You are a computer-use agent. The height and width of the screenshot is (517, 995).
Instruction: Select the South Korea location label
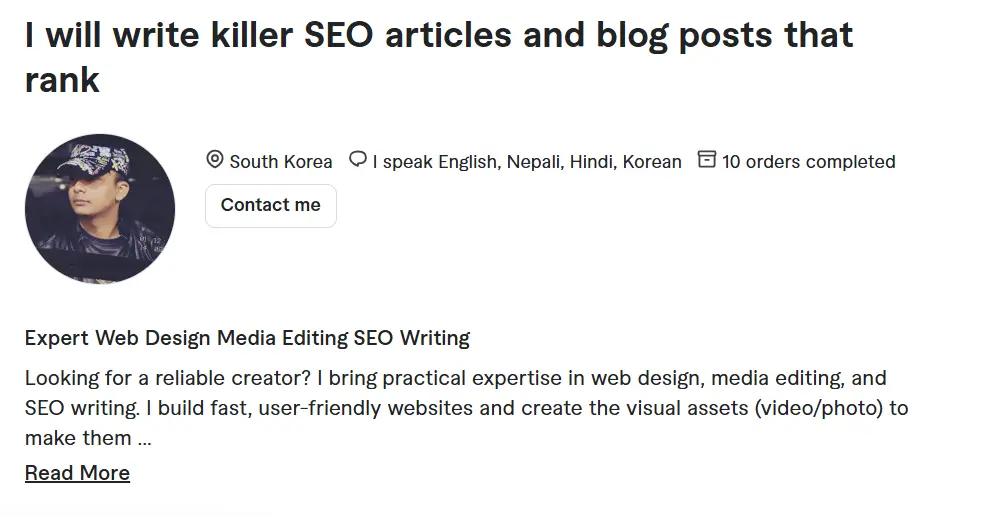281,162
